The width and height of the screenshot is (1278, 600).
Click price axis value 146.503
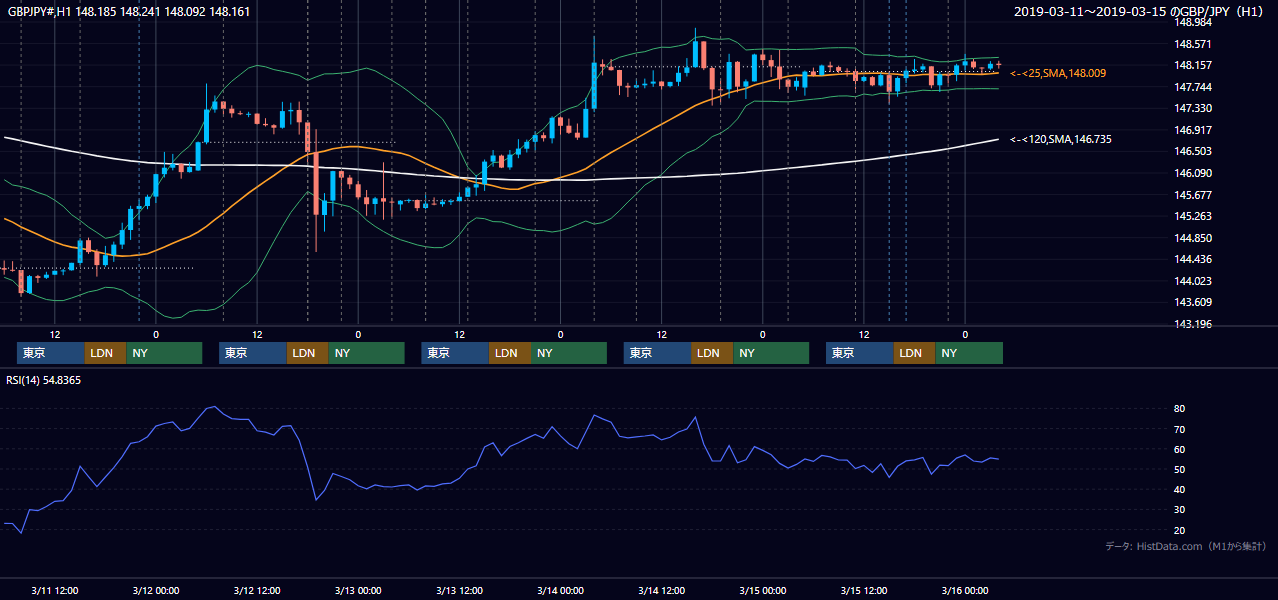[x=1193, y=151]
